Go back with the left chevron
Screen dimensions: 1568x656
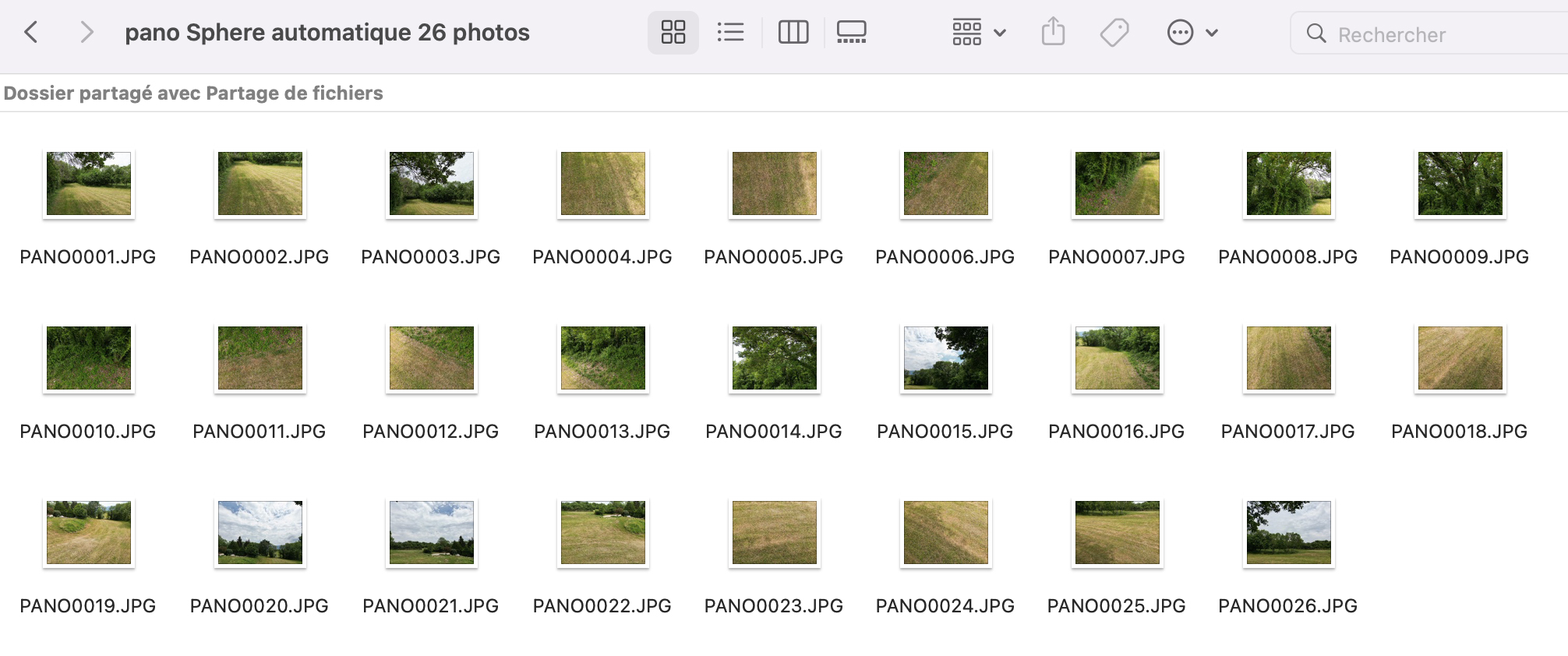coord(31,33)
